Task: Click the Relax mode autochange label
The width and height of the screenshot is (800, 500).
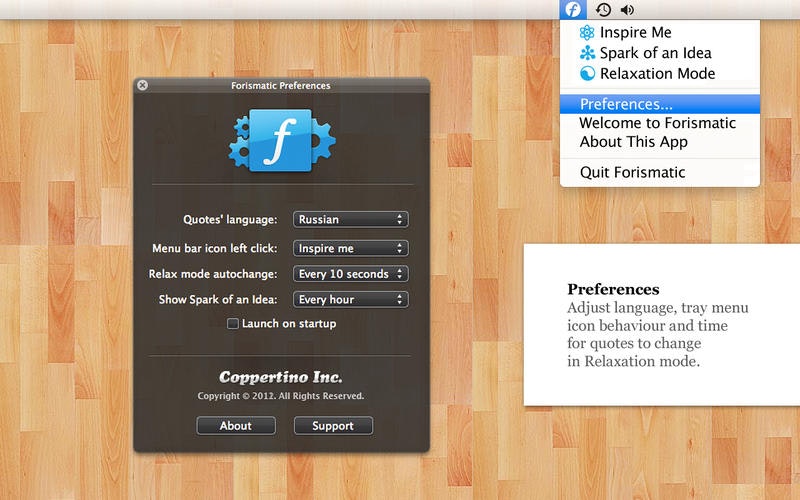Action: (x=213, y=274)
